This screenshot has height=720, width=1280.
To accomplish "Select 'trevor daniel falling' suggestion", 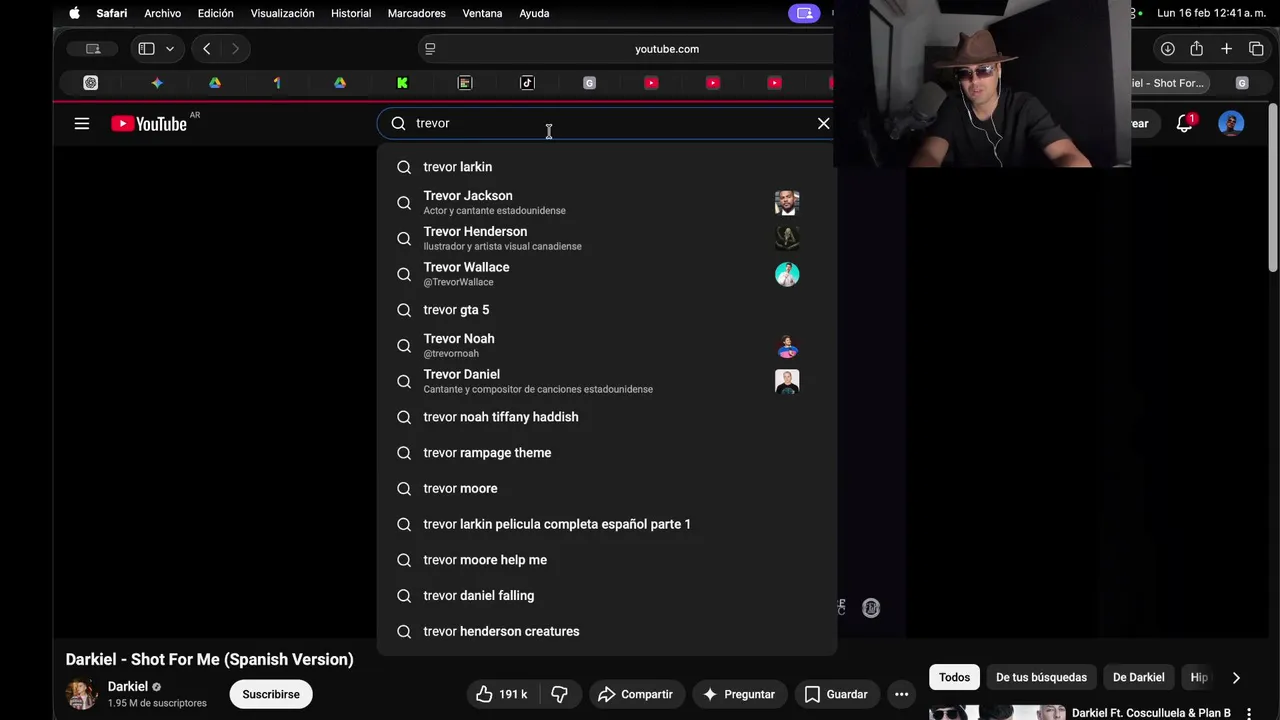I will coord(607,596).
